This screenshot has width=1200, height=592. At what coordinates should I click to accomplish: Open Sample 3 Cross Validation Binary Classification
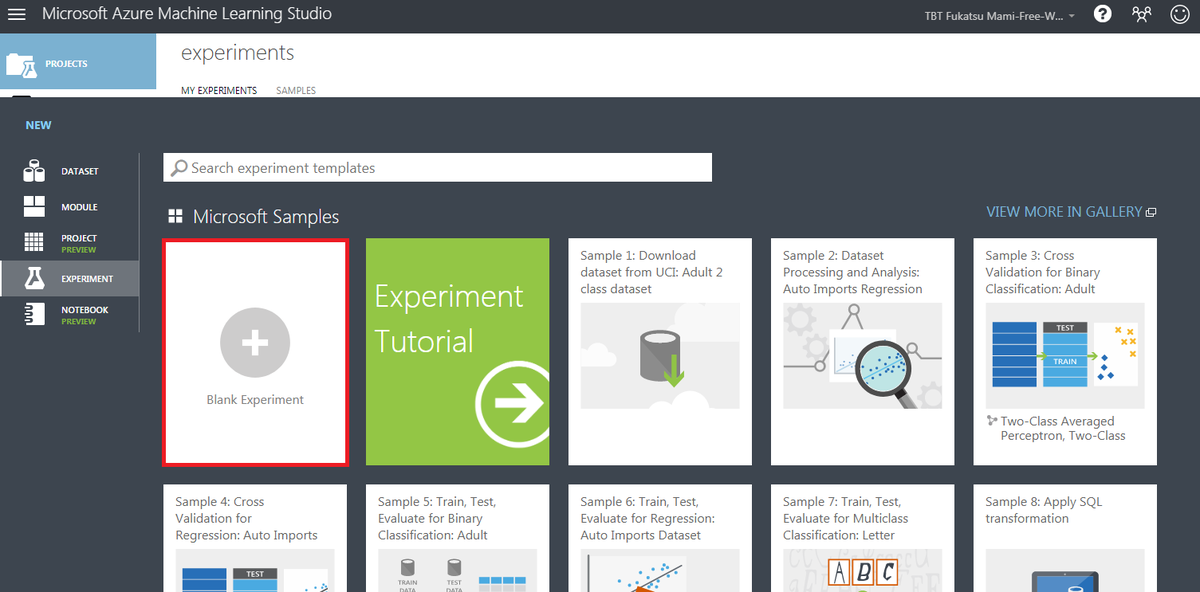(x=1065, y=351)
